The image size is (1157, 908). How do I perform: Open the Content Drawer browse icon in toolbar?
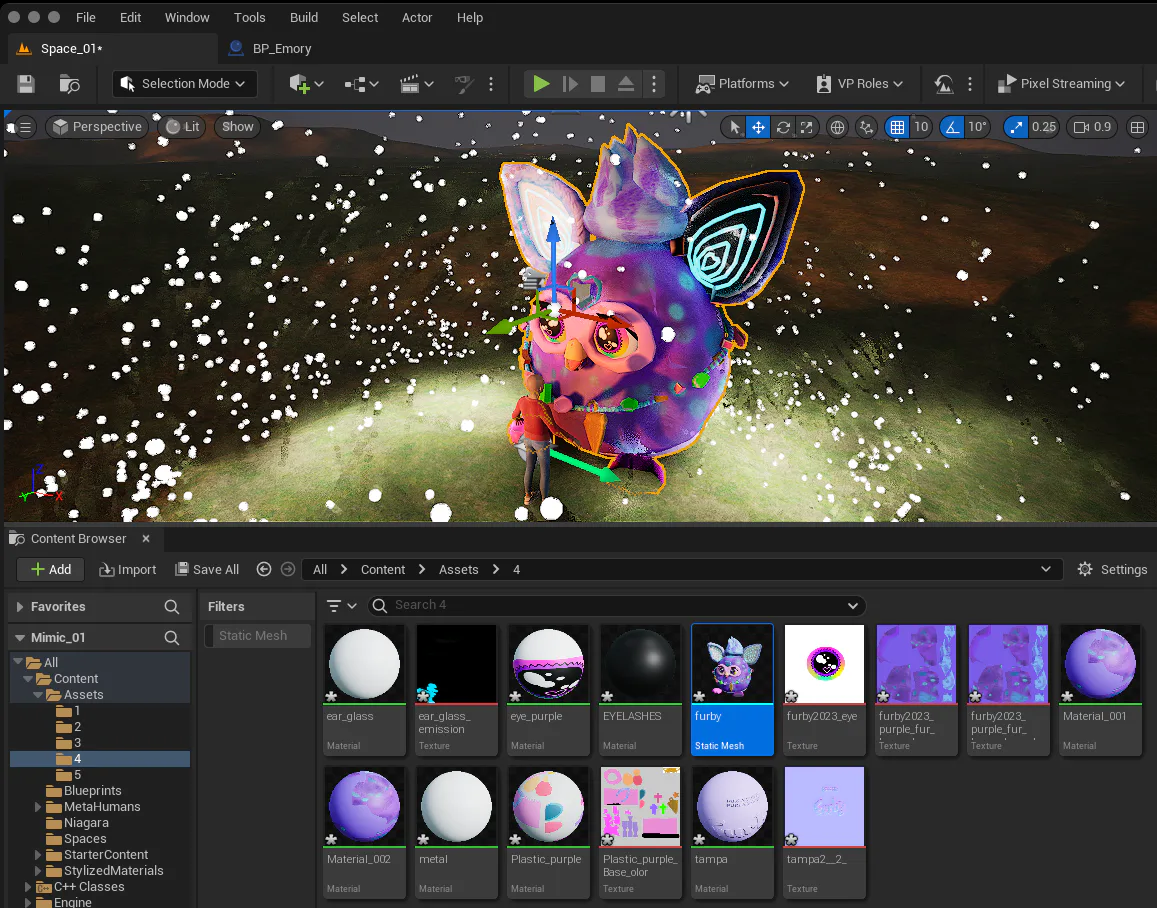(69, 84)
